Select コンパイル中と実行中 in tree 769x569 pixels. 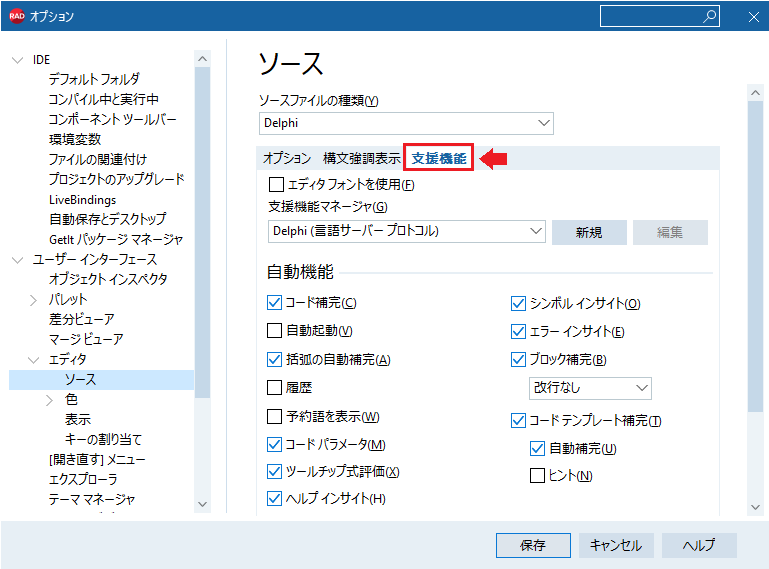pos(103,100)
